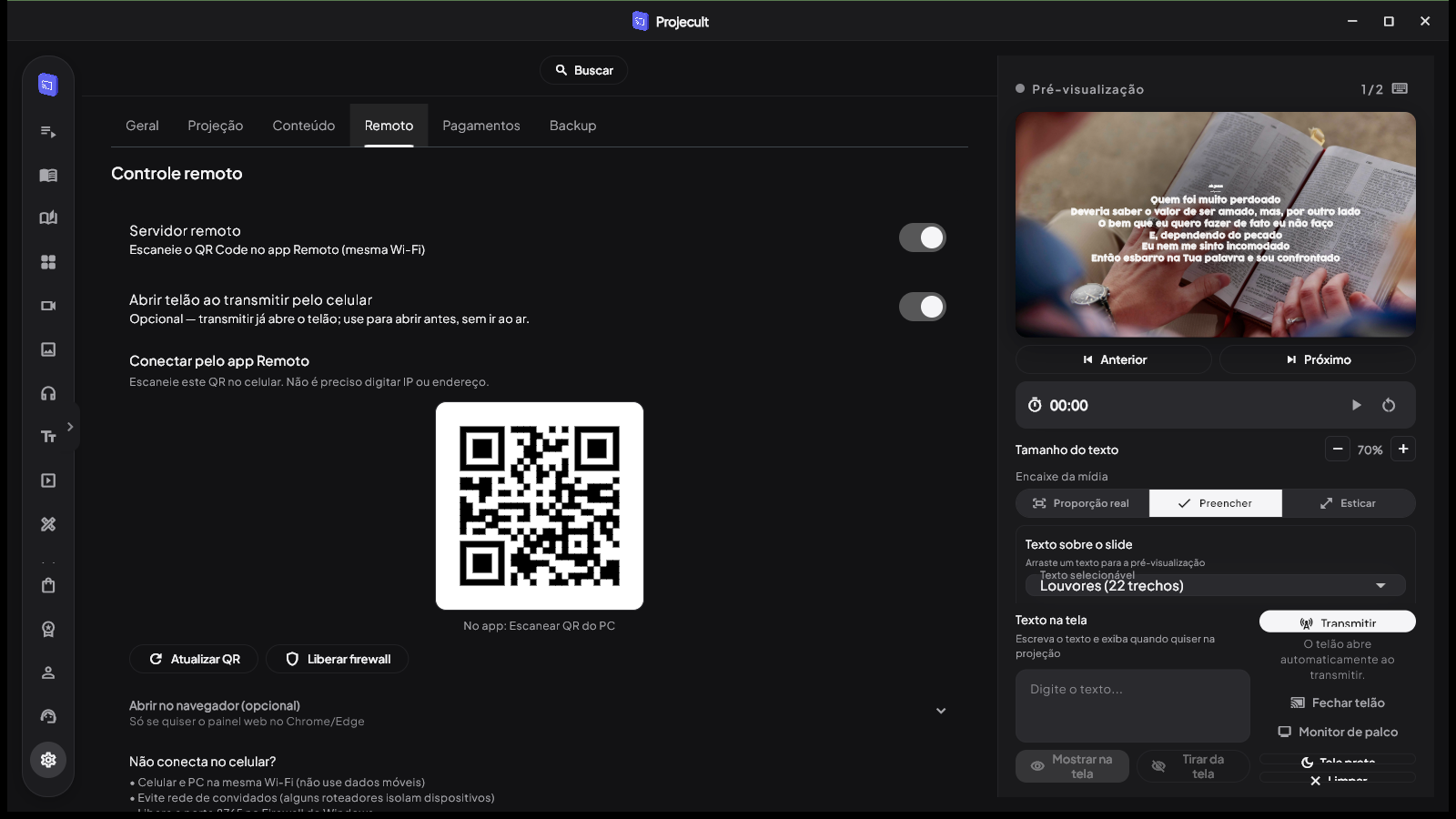This screenshot has height=819, width=1456.
Task: Click in the Digite o texto field
Action: [x=1133, y=706]
